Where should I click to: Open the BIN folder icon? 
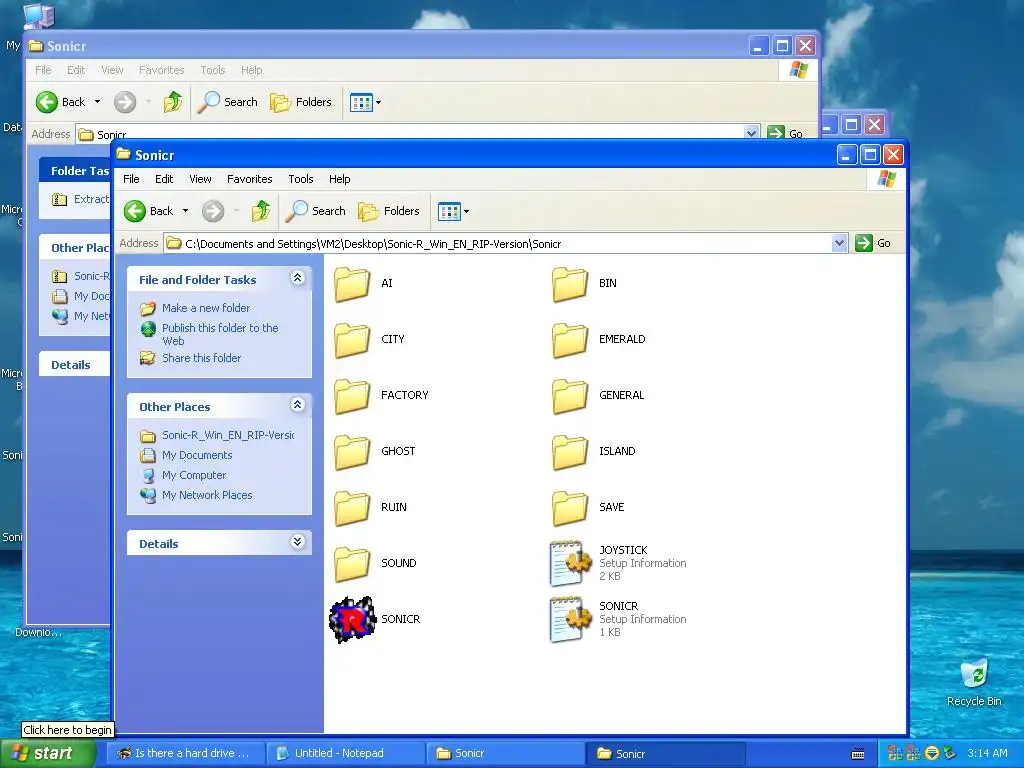570,283
